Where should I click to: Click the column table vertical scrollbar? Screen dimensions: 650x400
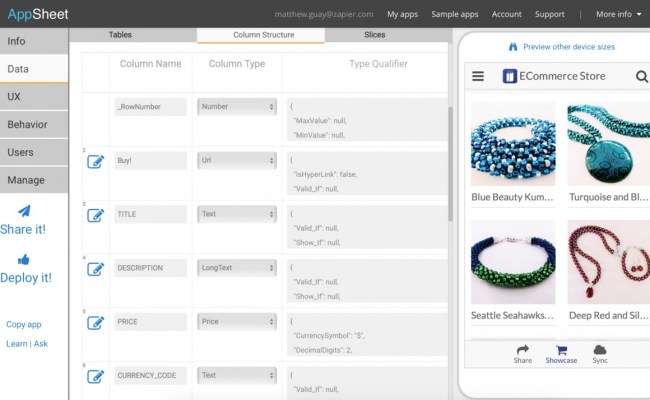click(x=450, y=164)
